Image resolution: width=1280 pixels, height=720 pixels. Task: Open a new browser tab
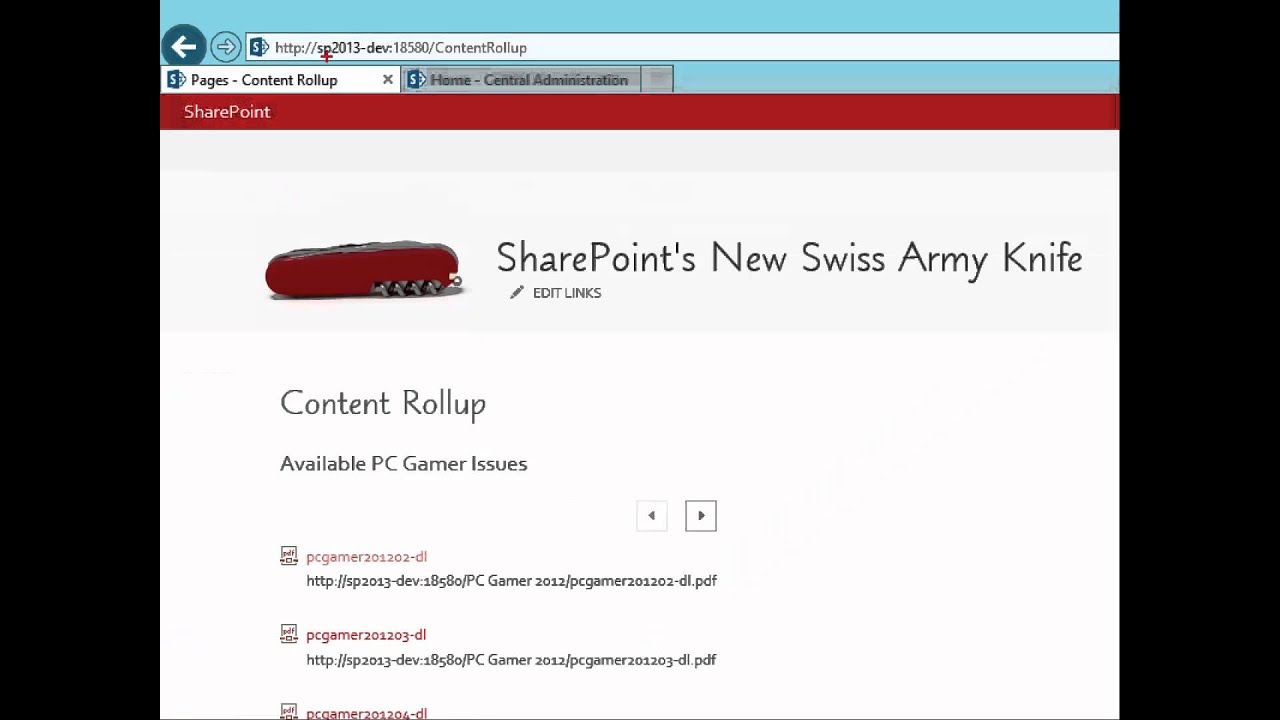657,80
